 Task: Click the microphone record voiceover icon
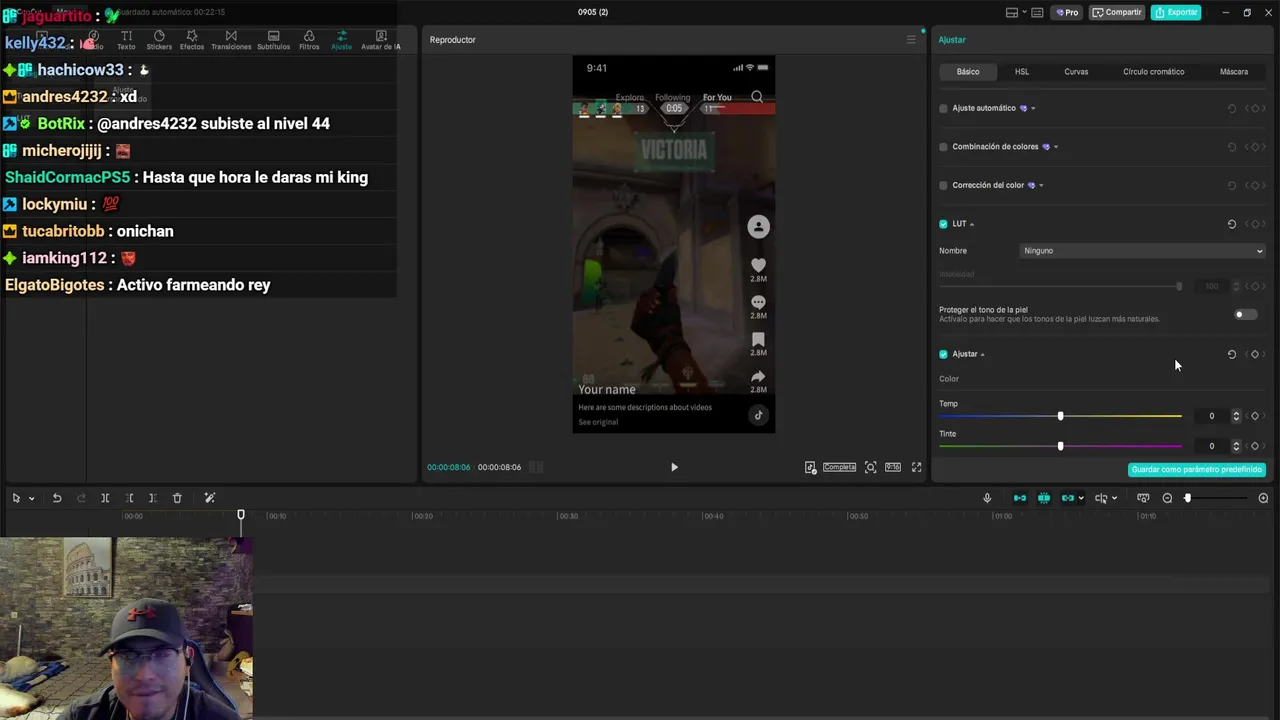987,498
